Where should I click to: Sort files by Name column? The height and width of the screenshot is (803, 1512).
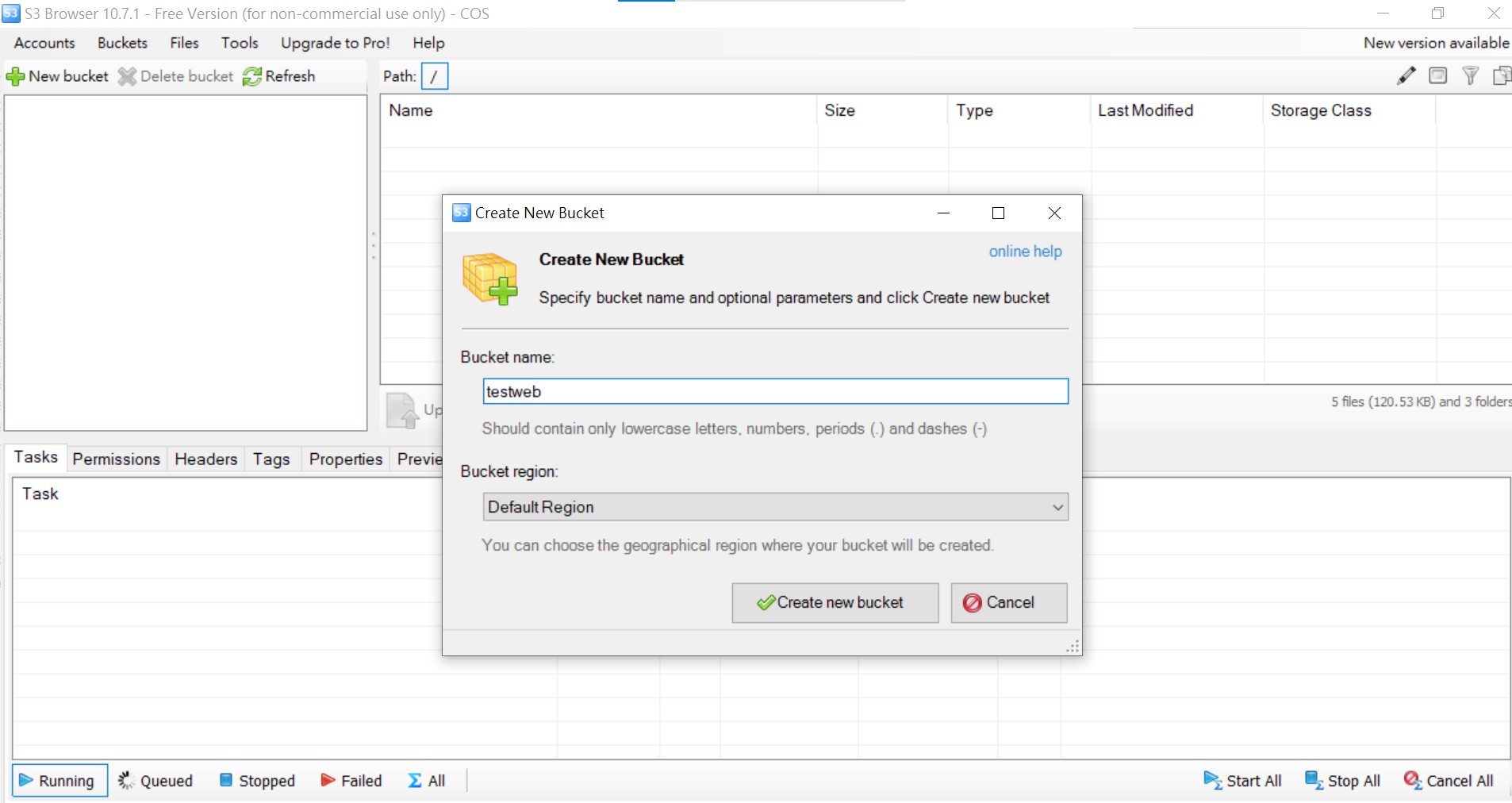pyautogui.click(x=598, y=110)
